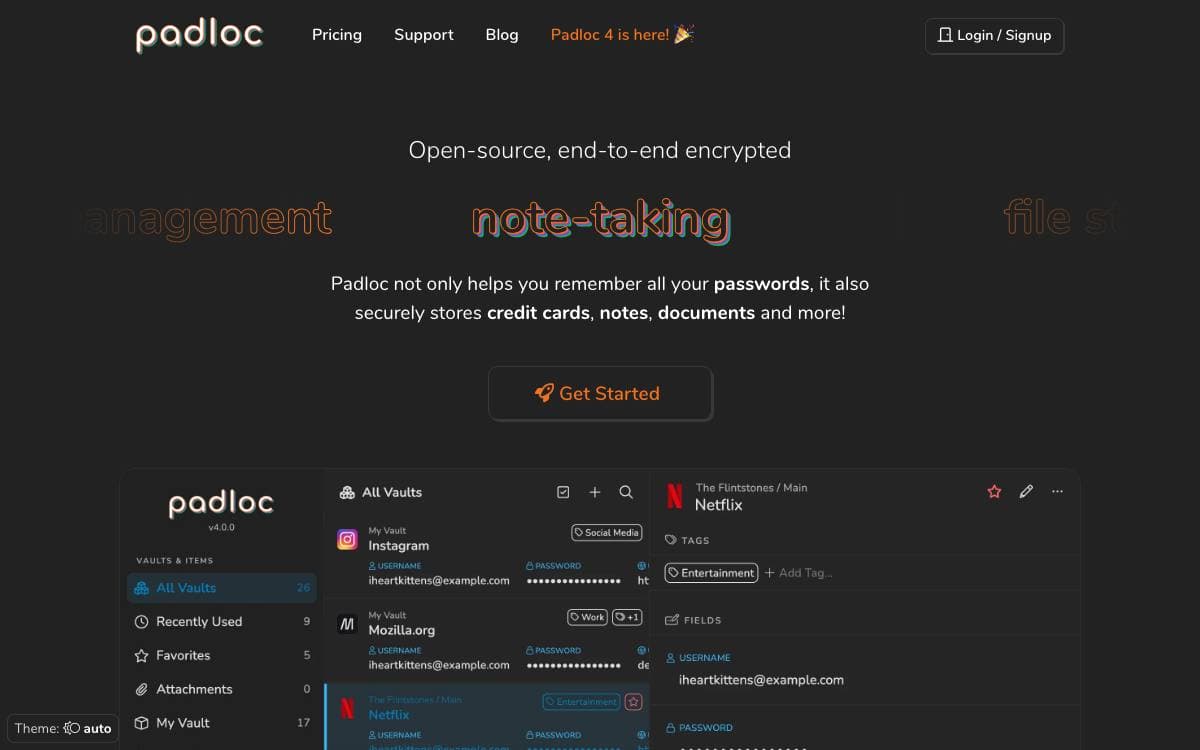Click the Favorites star icon in sidebar
Image resolution: width=1200 pixels, height=750 pixels.
tap(142, 656)
